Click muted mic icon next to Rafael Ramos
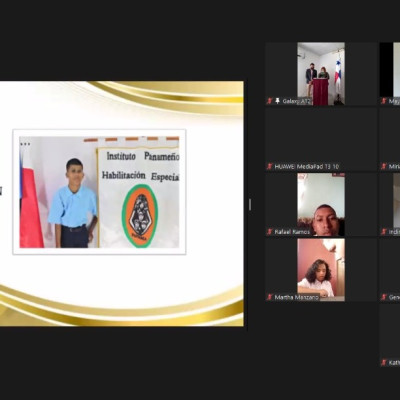 tap(270, 232)
